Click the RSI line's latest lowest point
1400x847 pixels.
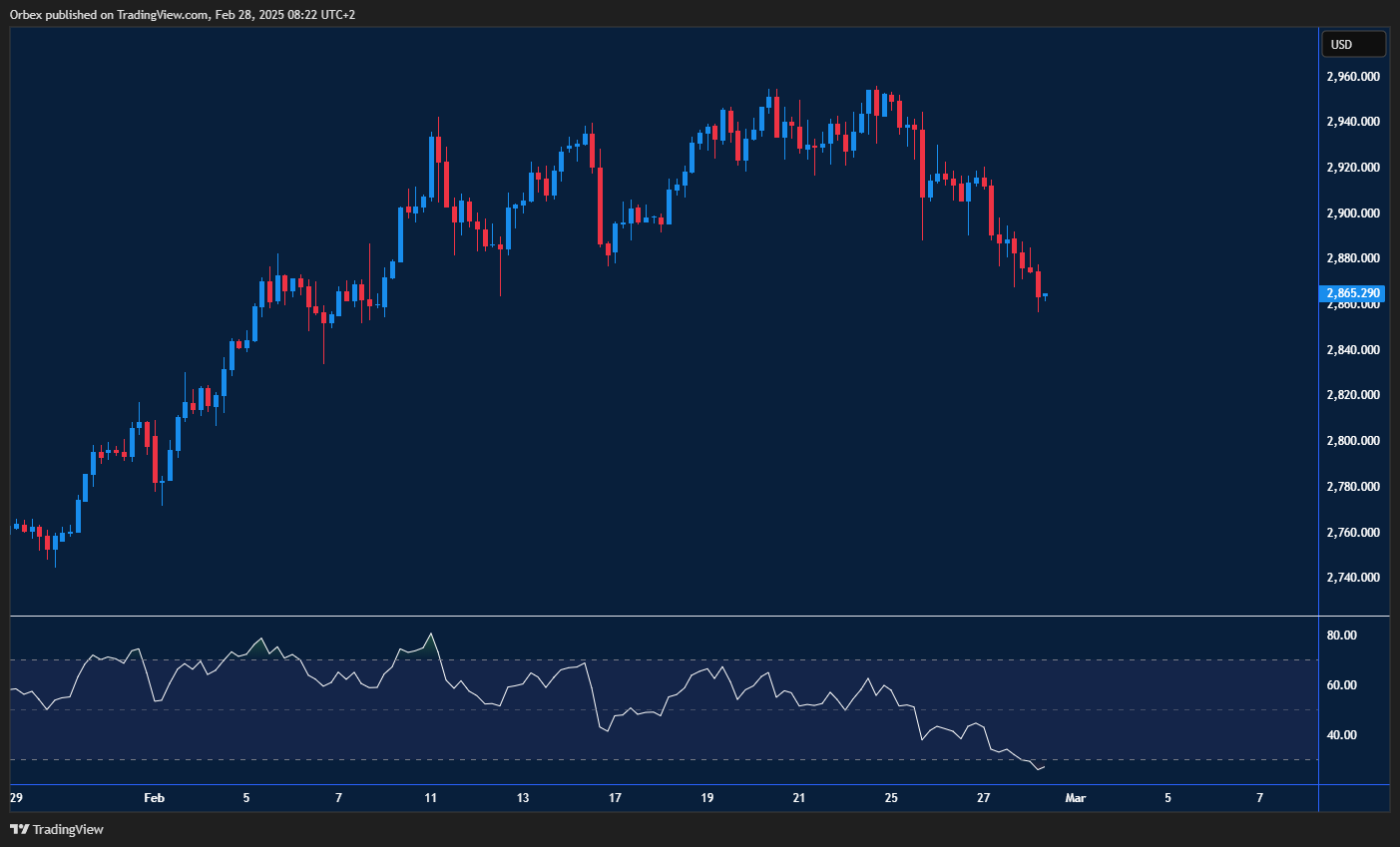point(1038,769)
